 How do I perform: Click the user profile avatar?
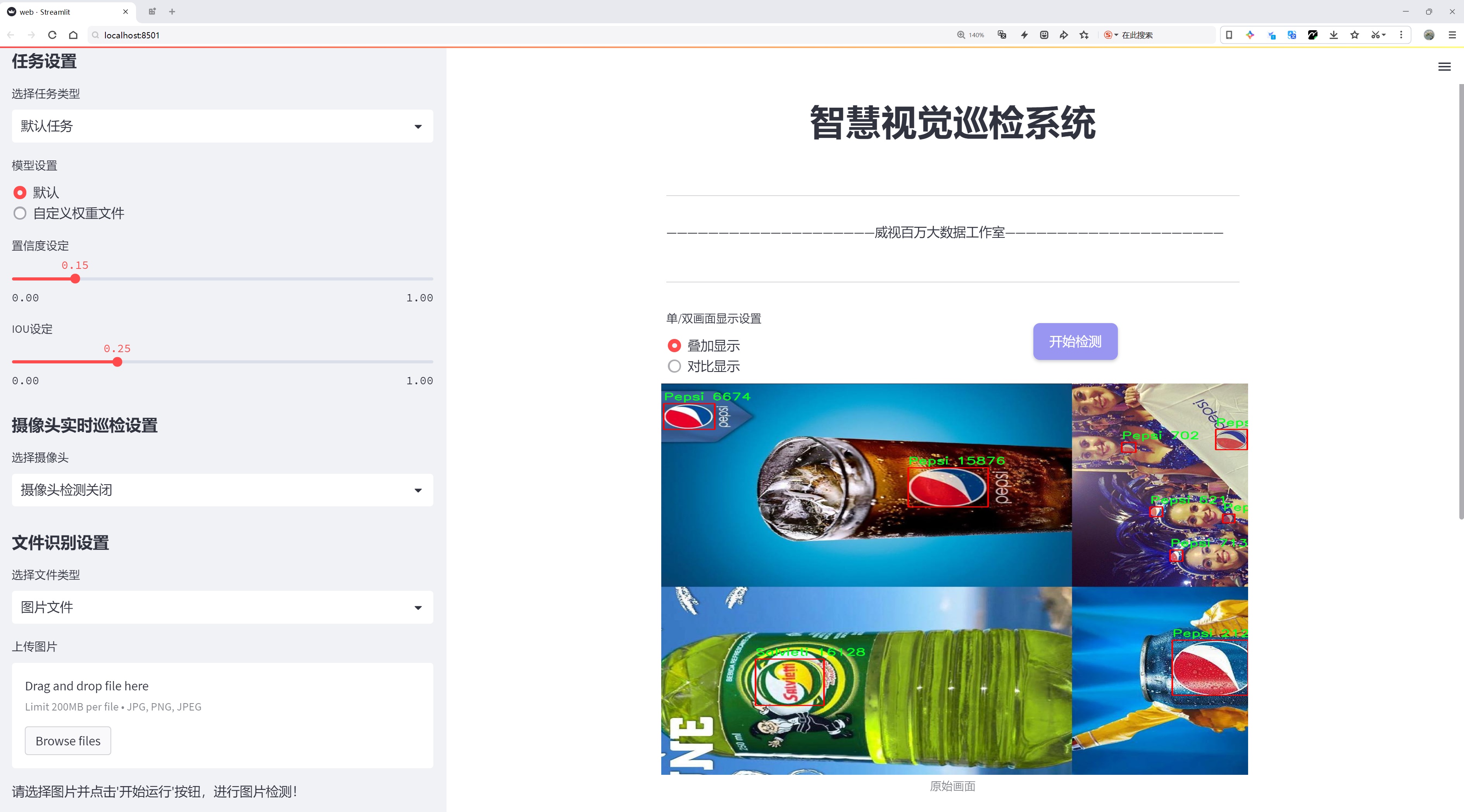point(1430,35)
